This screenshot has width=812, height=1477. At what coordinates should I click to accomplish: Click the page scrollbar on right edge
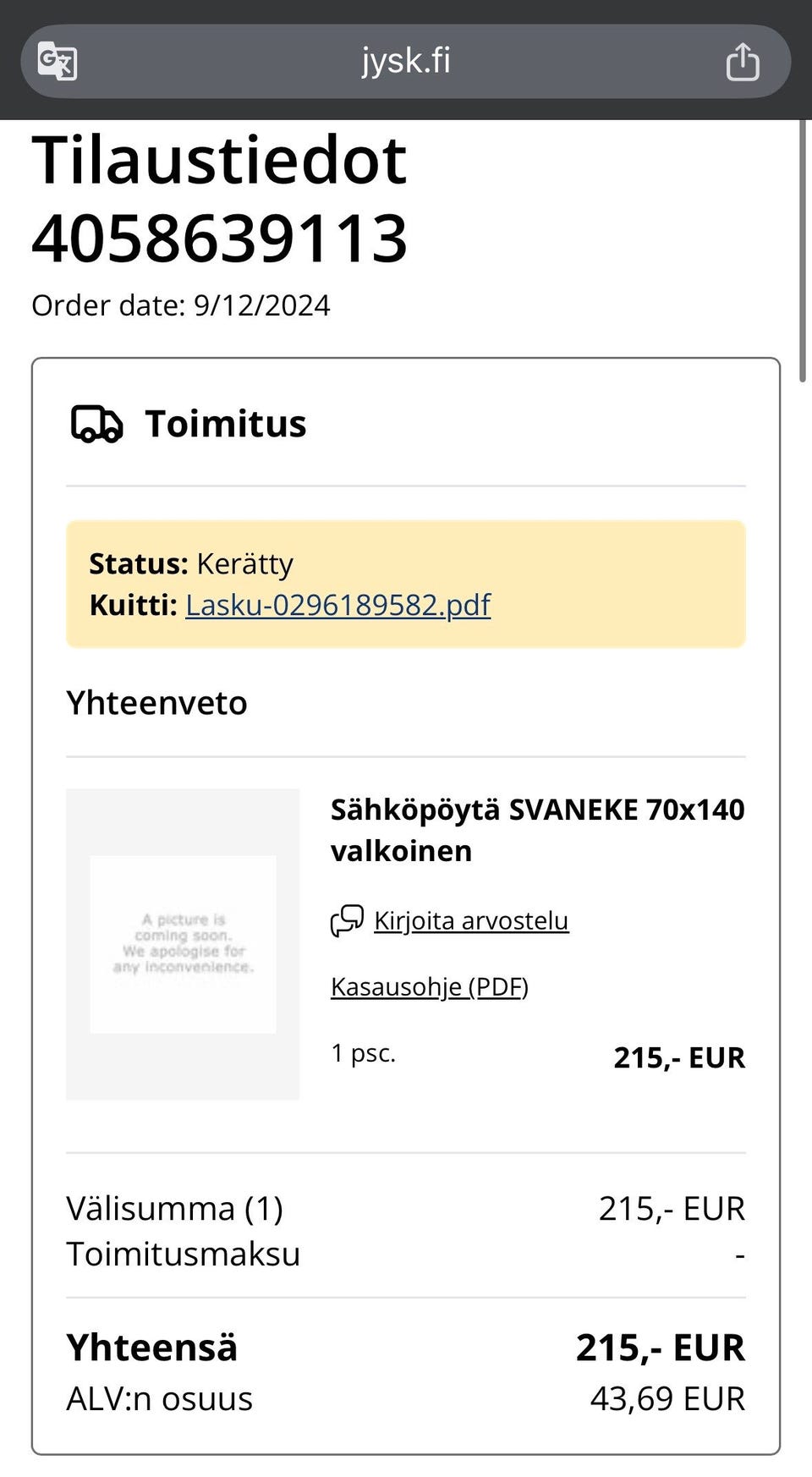pyautogui.click(x=802, y=254)
